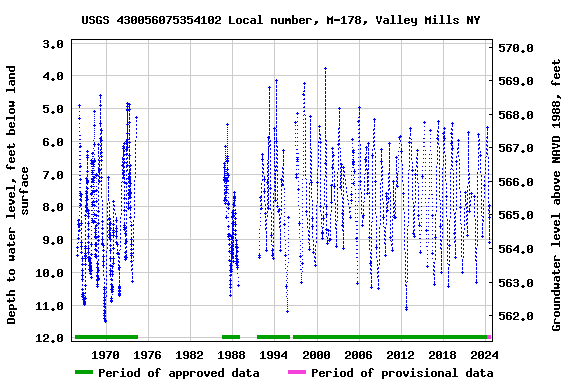The height and width of the screenshot is (384, 576).
Task: Click the left axis value 4.0
Action: click(53, 76)
